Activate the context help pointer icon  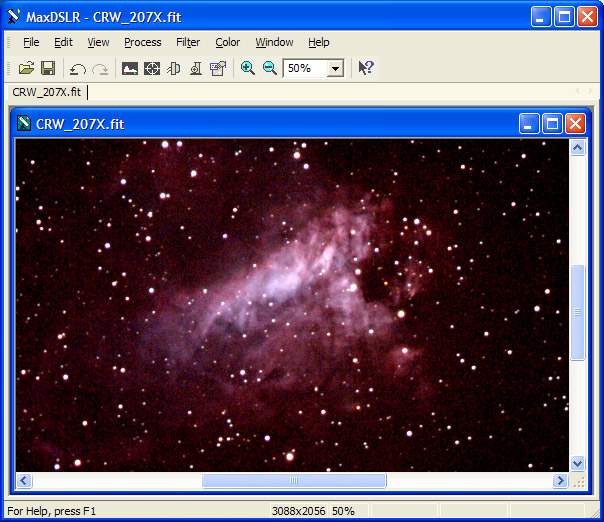tap(366, 68)
